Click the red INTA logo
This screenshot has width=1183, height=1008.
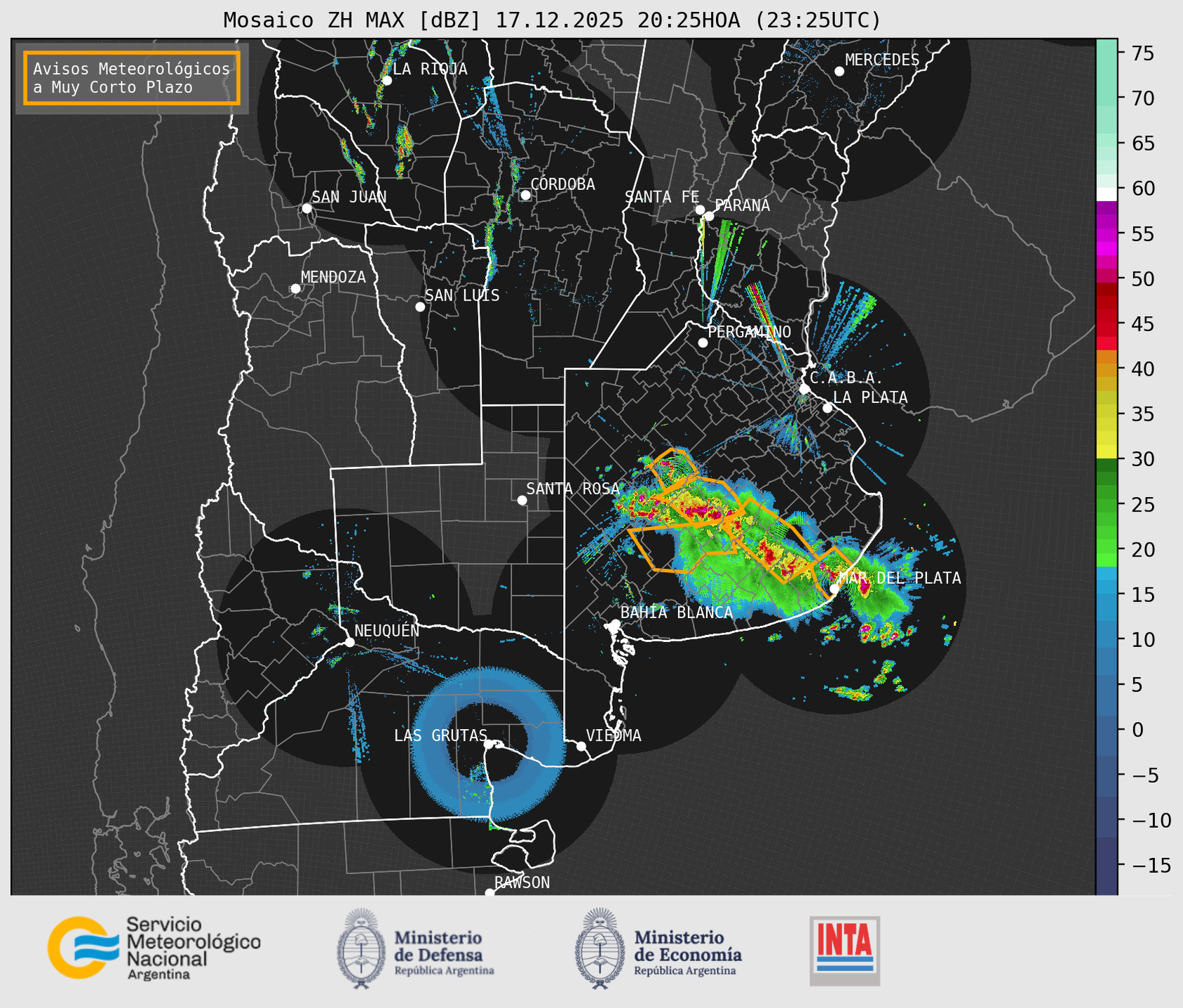(x=844, y=951)
